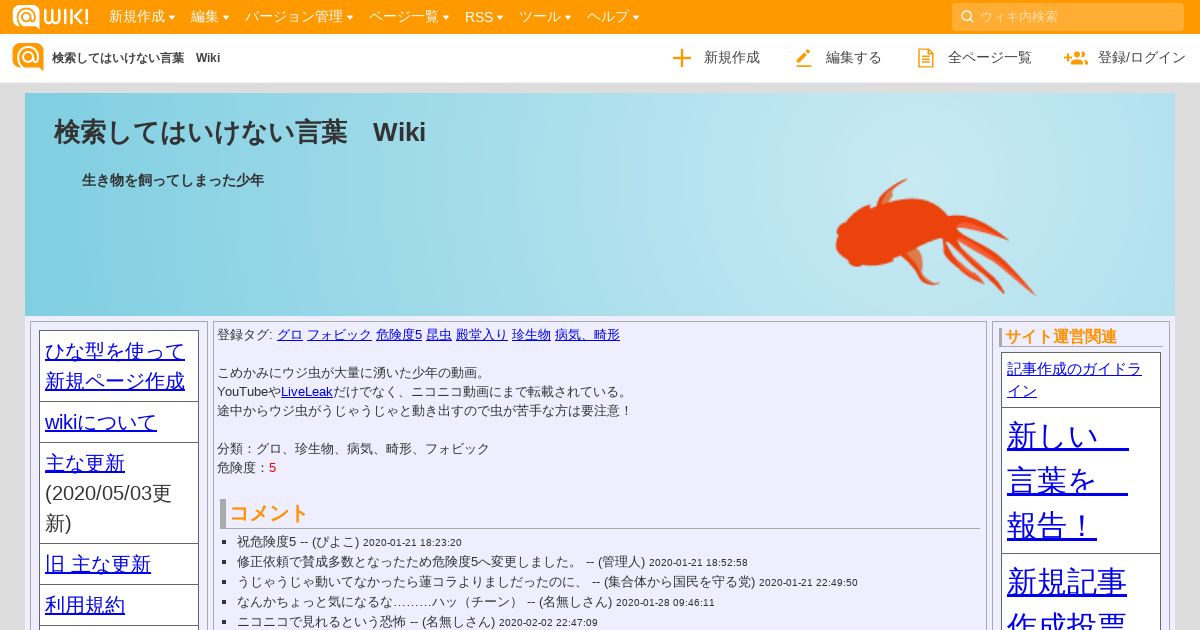Click the @WIKI logo in orange bar
Image resolution: width=1200 pixels, height=630 pixels.
point(50,16)
